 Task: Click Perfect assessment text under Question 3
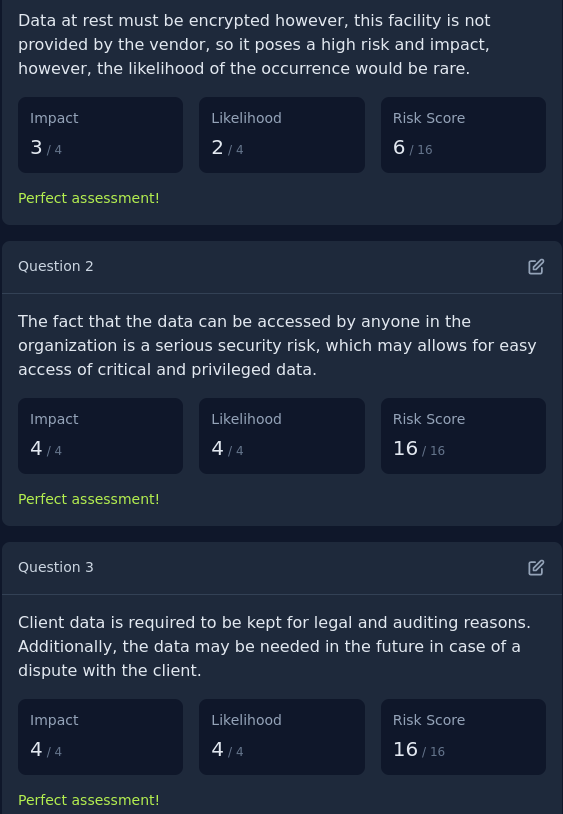89,801
